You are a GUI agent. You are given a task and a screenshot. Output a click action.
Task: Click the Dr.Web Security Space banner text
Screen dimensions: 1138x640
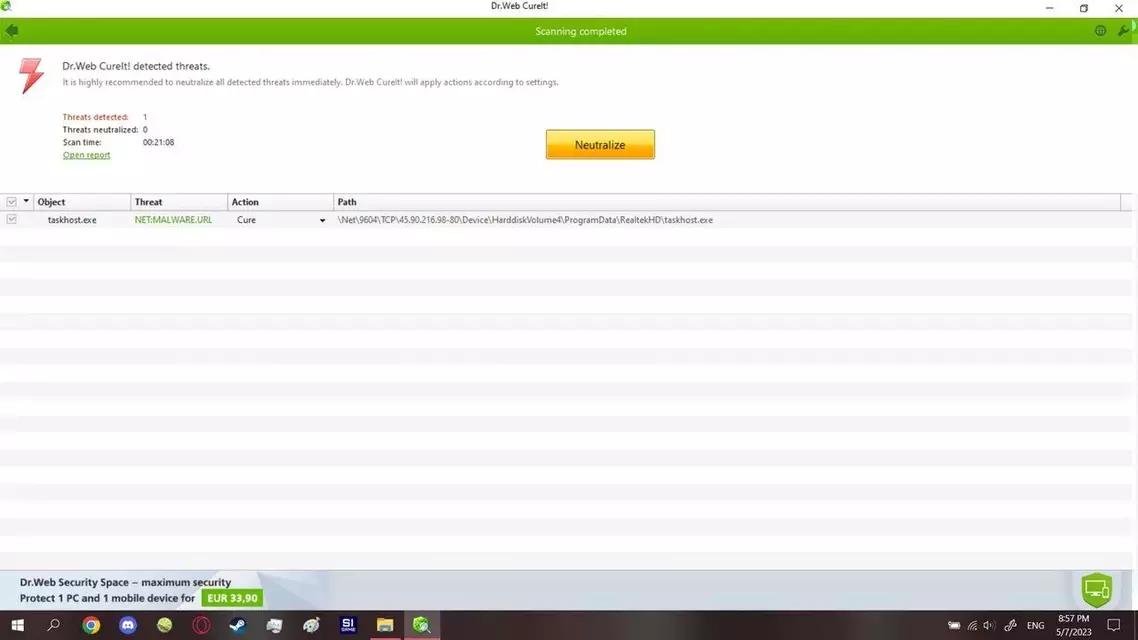[x=126, y=582]
